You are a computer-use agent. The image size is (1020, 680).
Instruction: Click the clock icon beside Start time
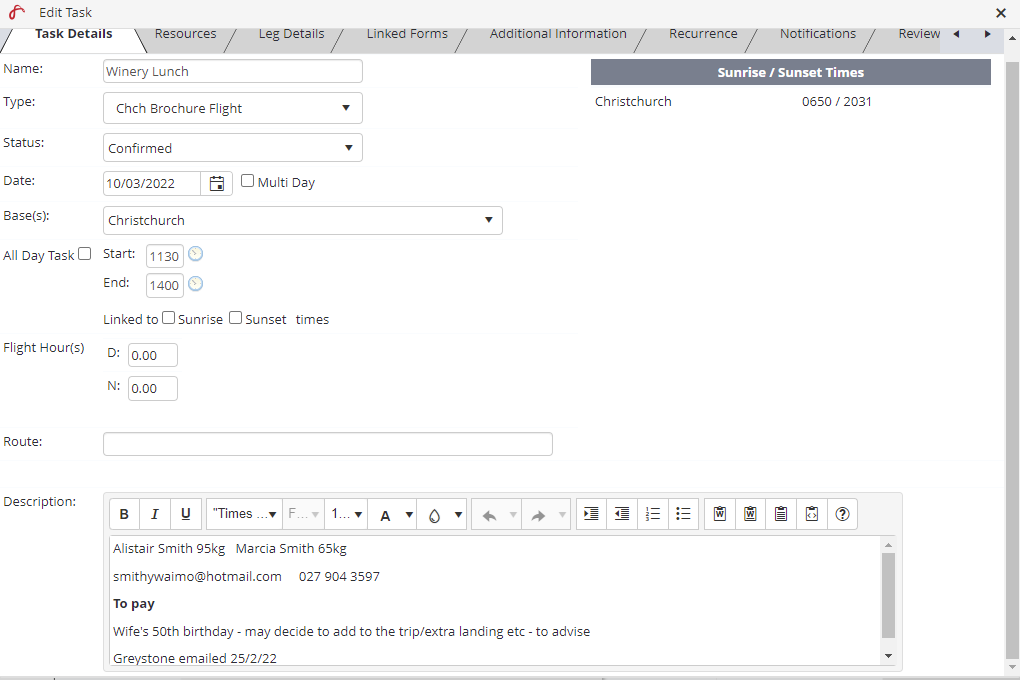click(196, 254)
